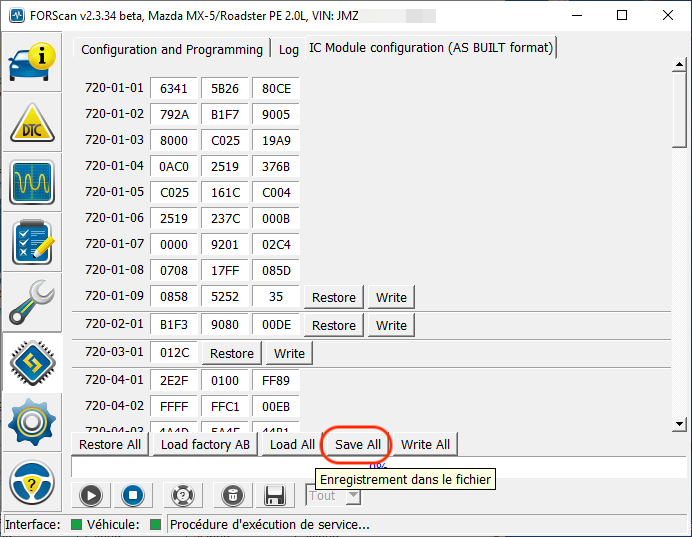
Task: Click the 17FF field in row 720-01-08
Action: click(225, 271)
